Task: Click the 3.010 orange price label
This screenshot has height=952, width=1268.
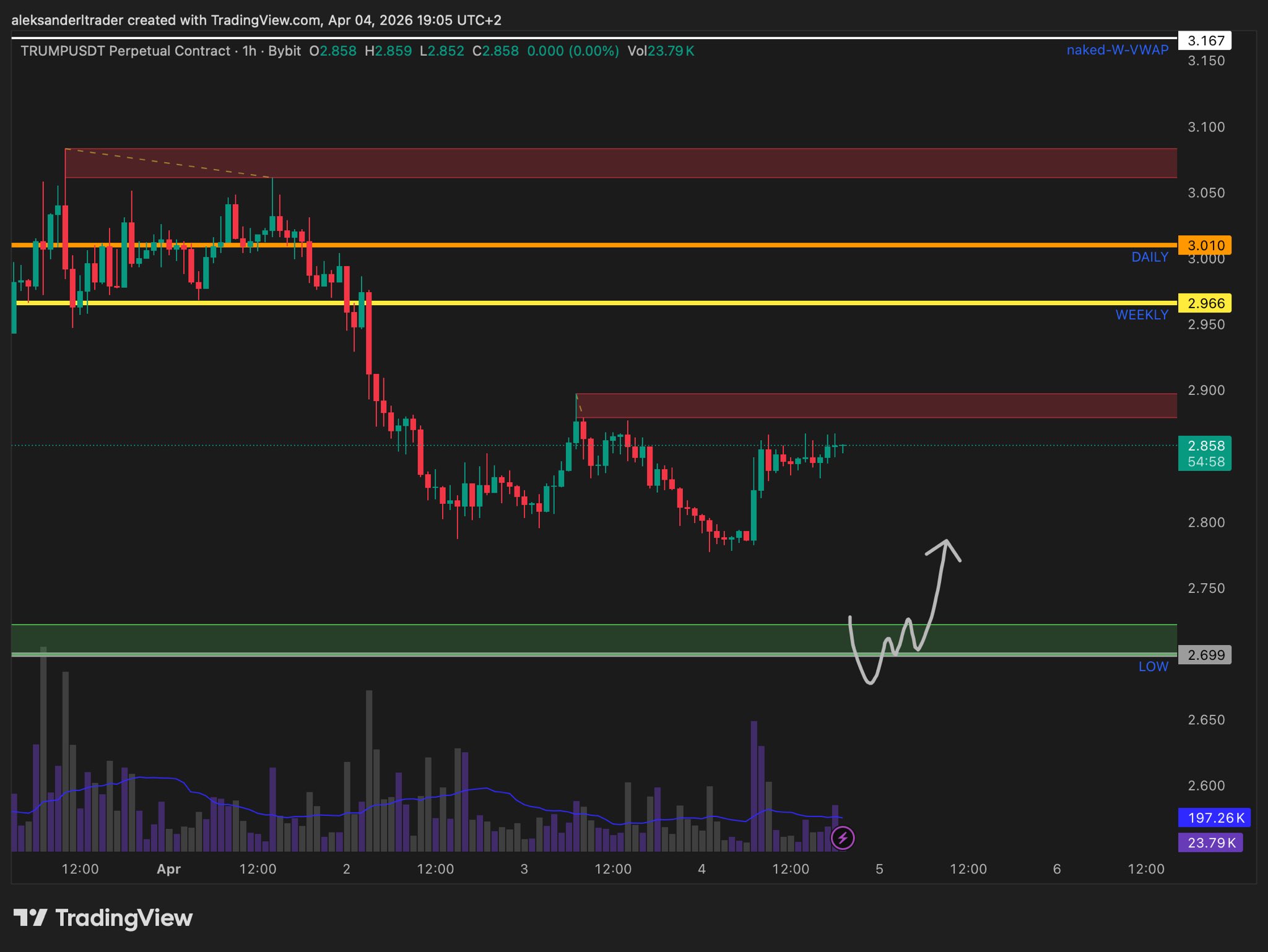Action: [1204, 245]
